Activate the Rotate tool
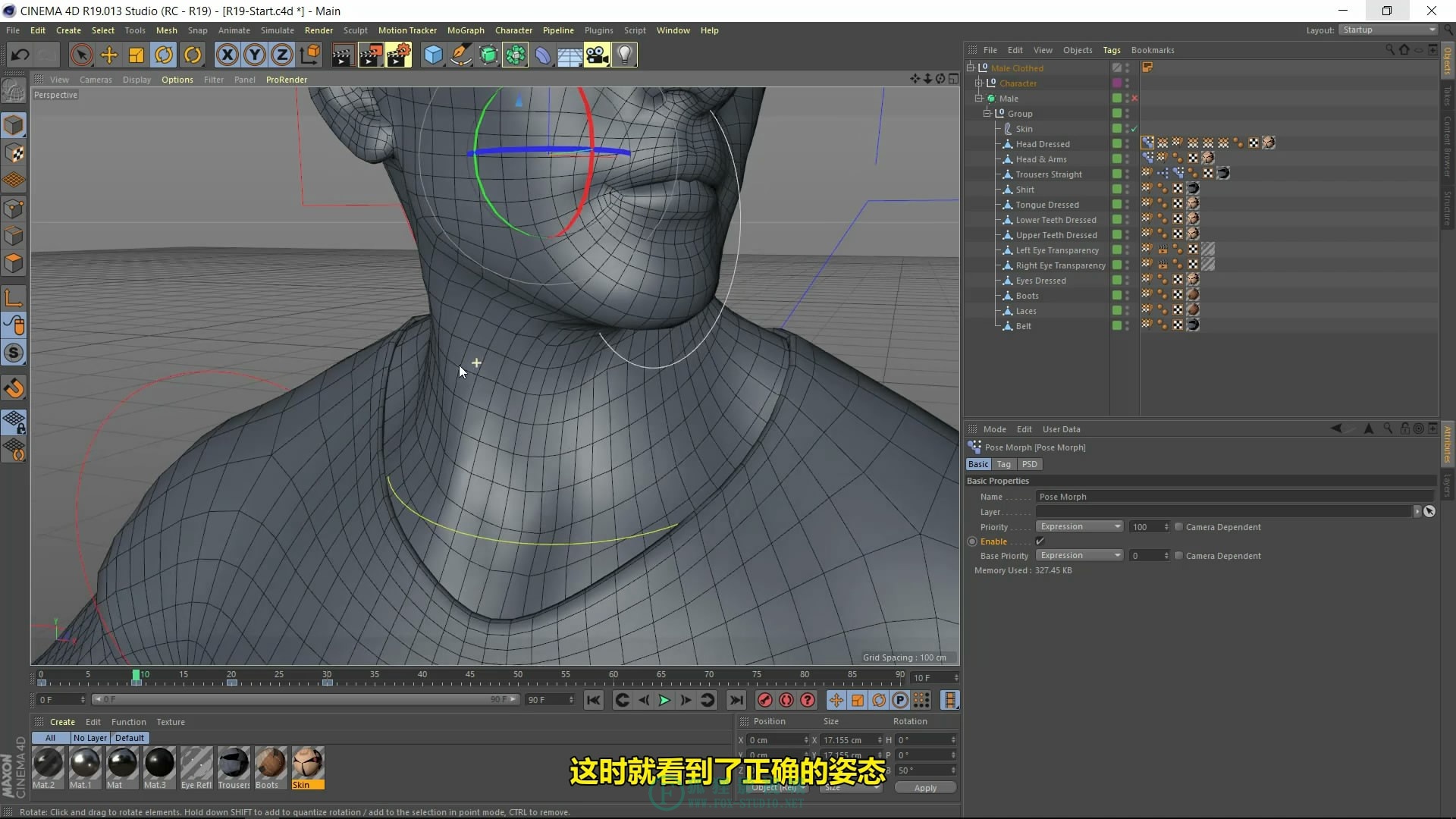Image resolution: width=1456 pixels, height=819 pixels. click(164, 55)
